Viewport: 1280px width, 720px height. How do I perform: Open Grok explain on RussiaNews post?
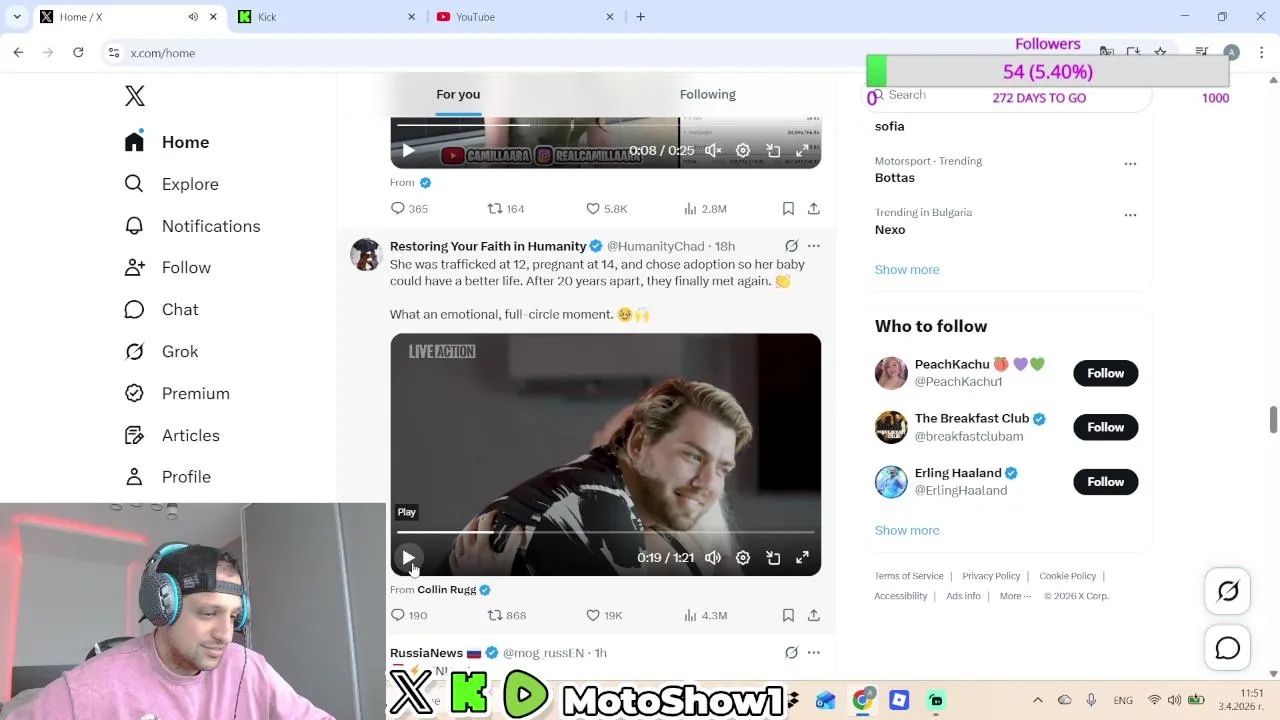coord(791,653)
